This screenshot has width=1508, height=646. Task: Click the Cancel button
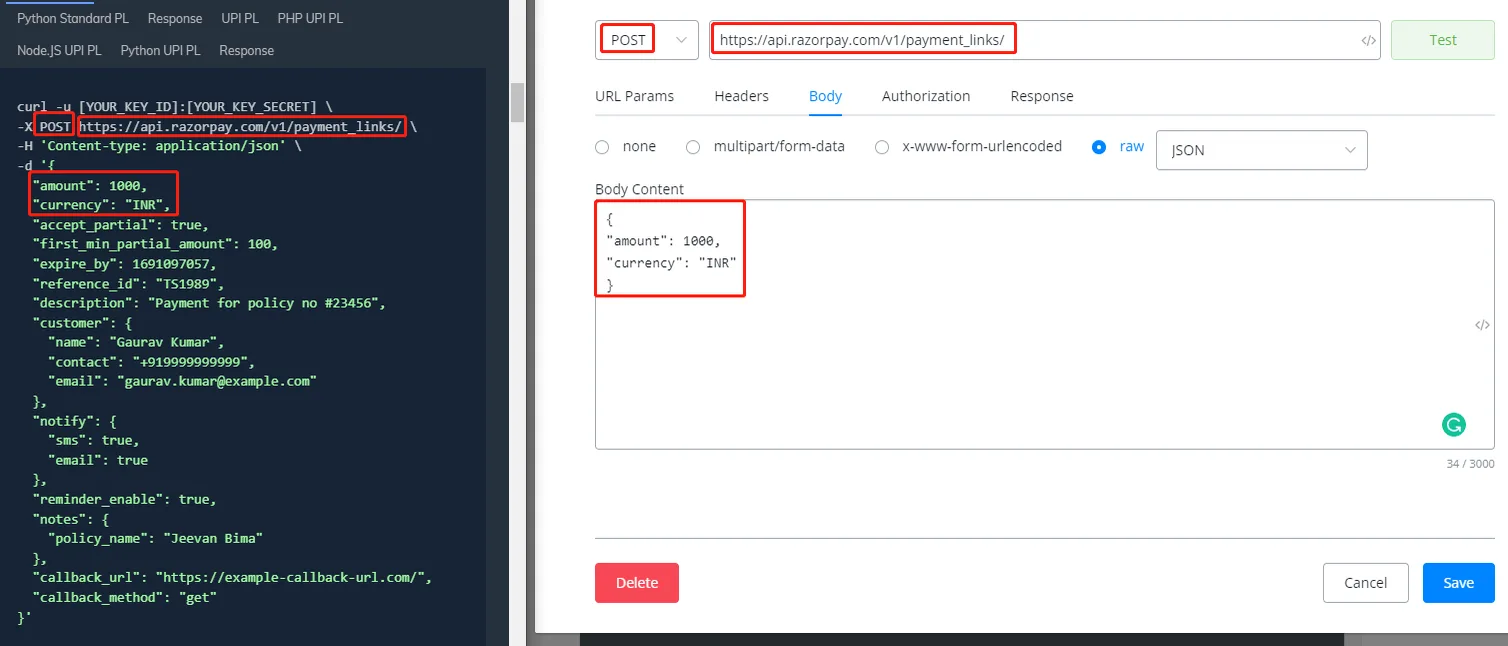(1365, 583)
